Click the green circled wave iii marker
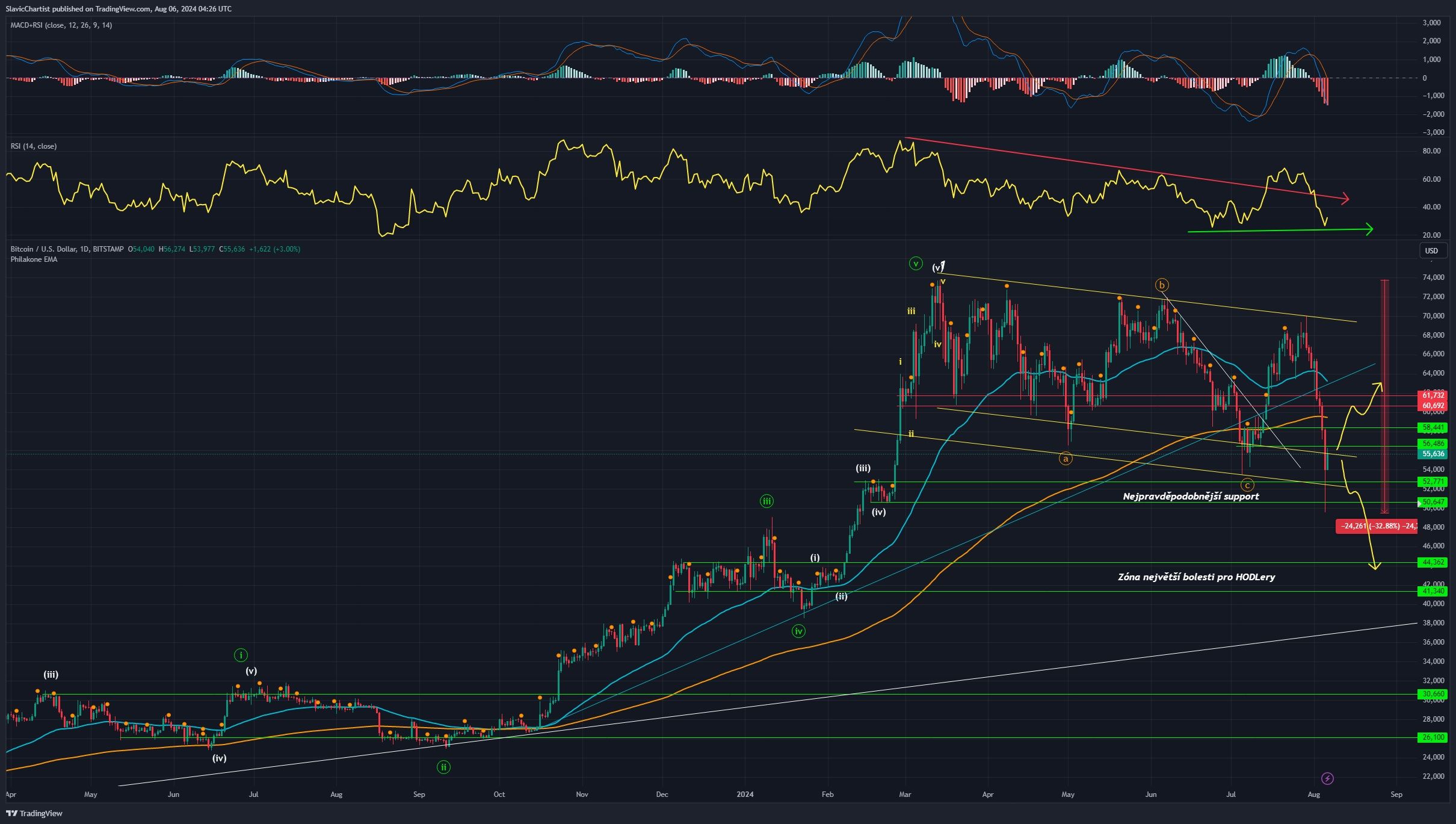This screenshot has width=1456, height=824. 767,501
